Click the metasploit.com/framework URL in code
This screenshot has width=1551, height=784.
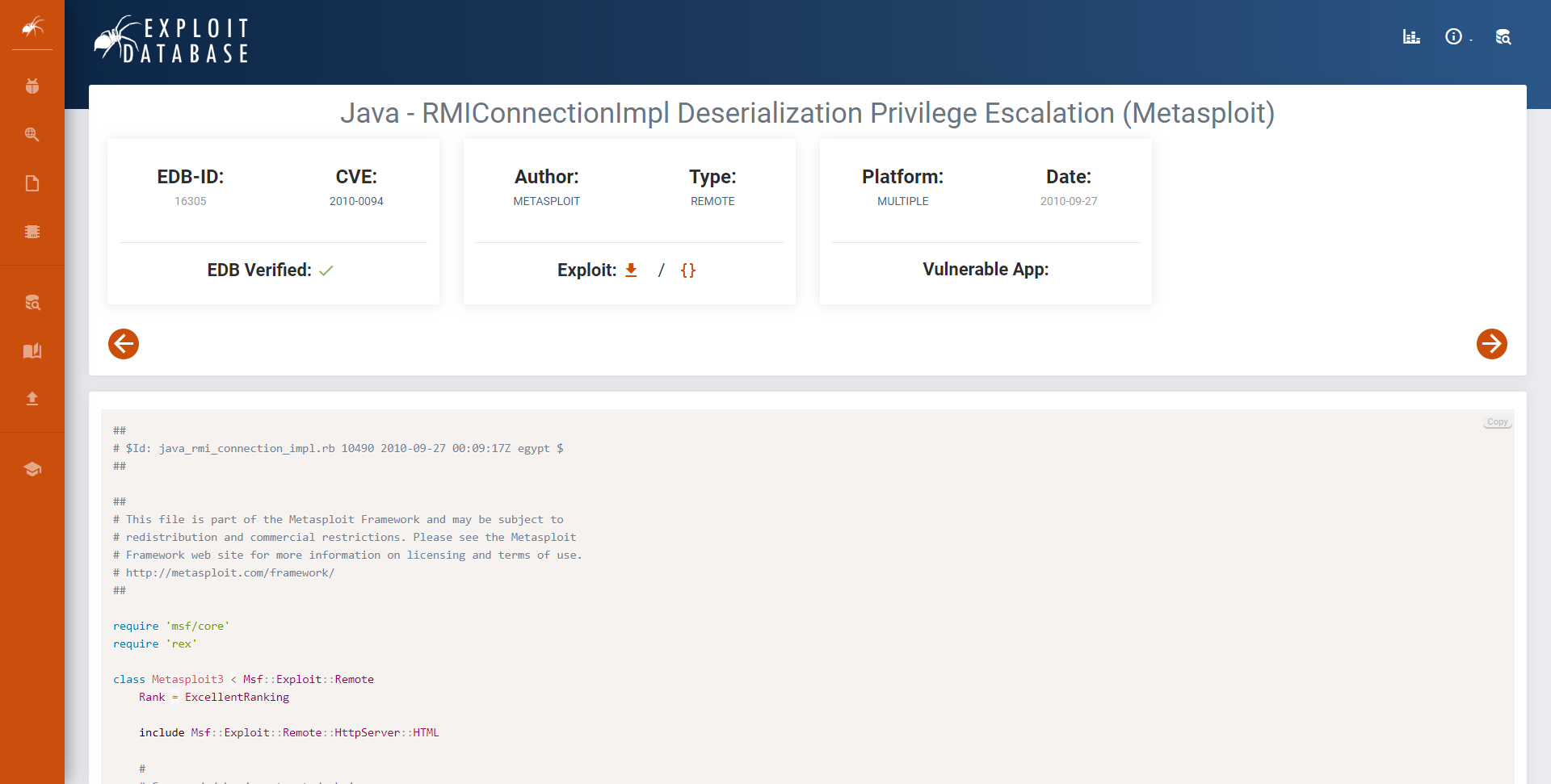[230, 572]
